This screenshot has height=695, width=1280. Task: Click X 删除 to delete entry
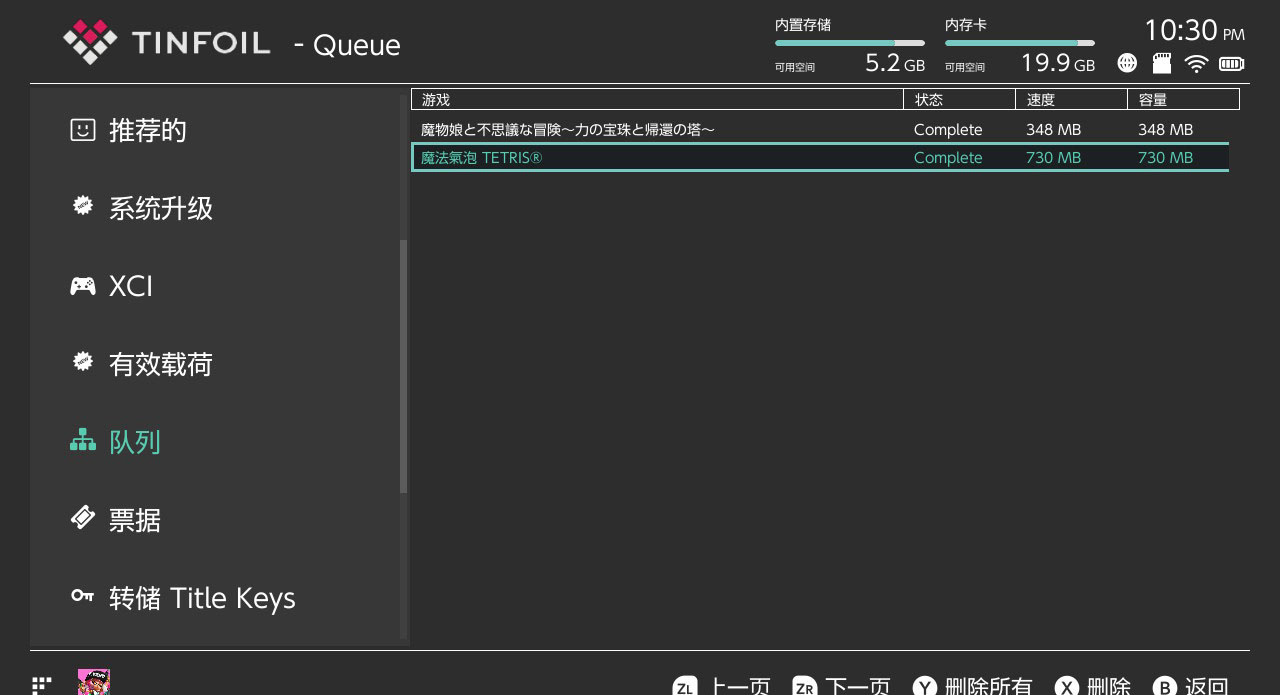coord(1092,686)
